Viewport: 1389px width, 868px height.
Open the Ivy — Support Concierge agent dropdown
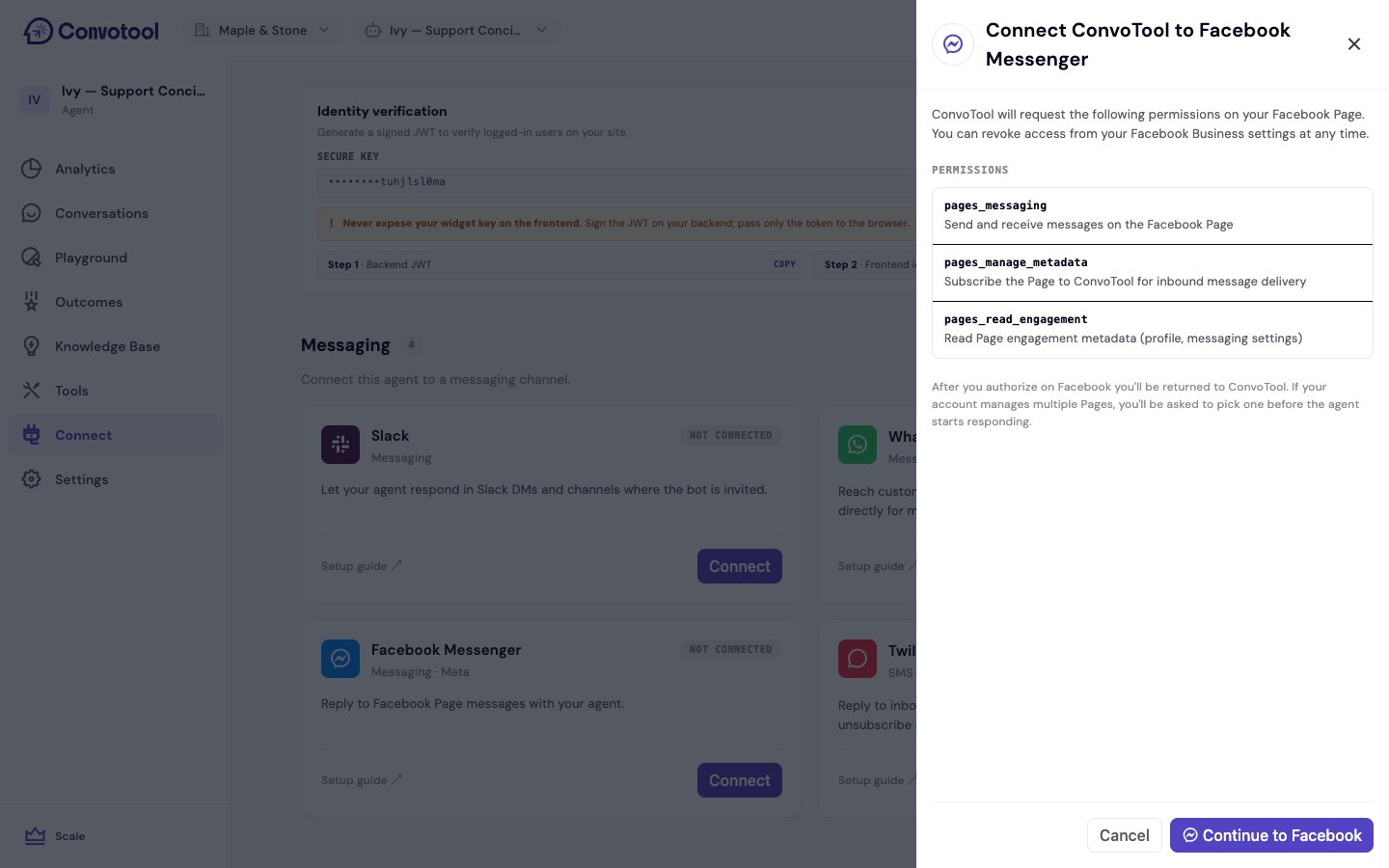456,30
